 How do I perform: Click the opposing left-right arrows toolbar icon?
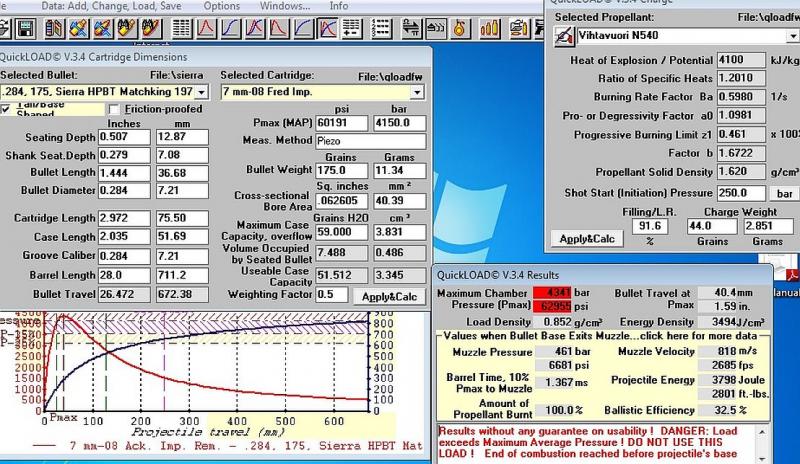[x=411, y=29]
